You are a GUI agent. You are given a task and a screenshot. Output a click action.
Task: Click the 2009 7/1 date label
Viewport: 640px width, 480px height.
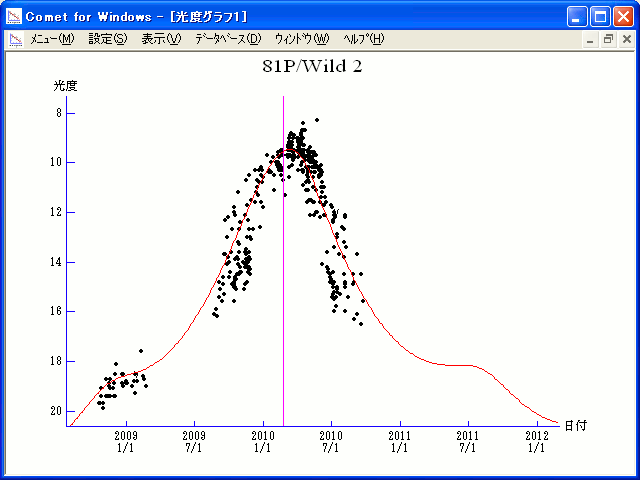tap(194, 442)
